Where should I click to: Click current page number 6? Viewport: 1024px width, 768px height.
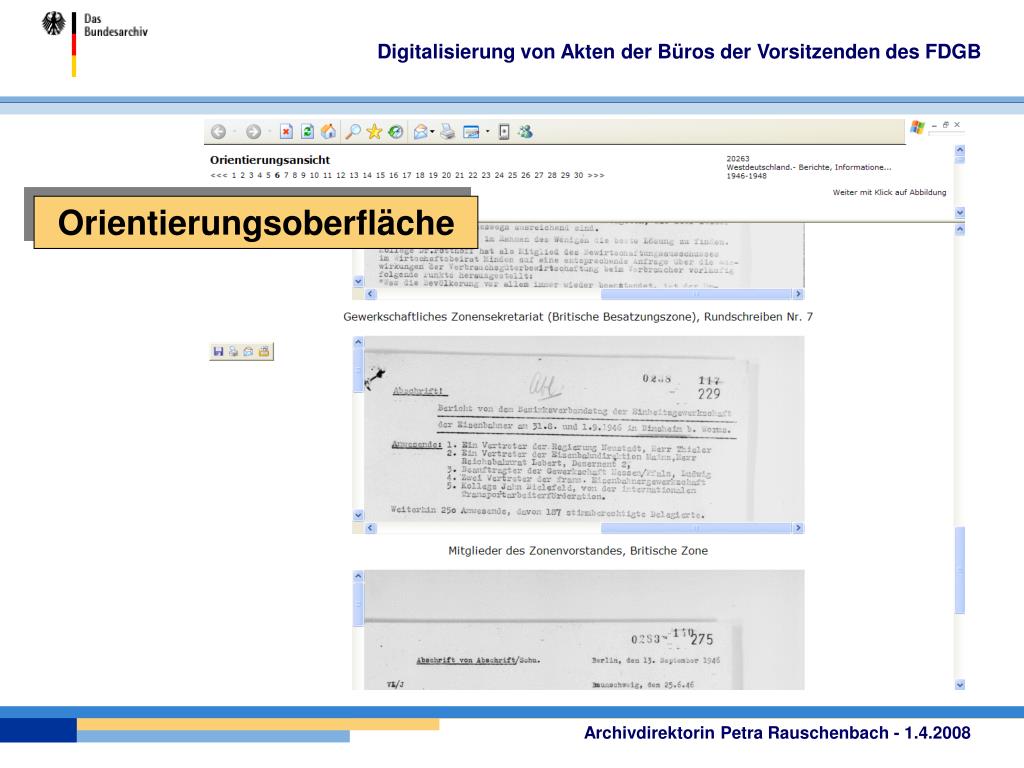[277, 176]
